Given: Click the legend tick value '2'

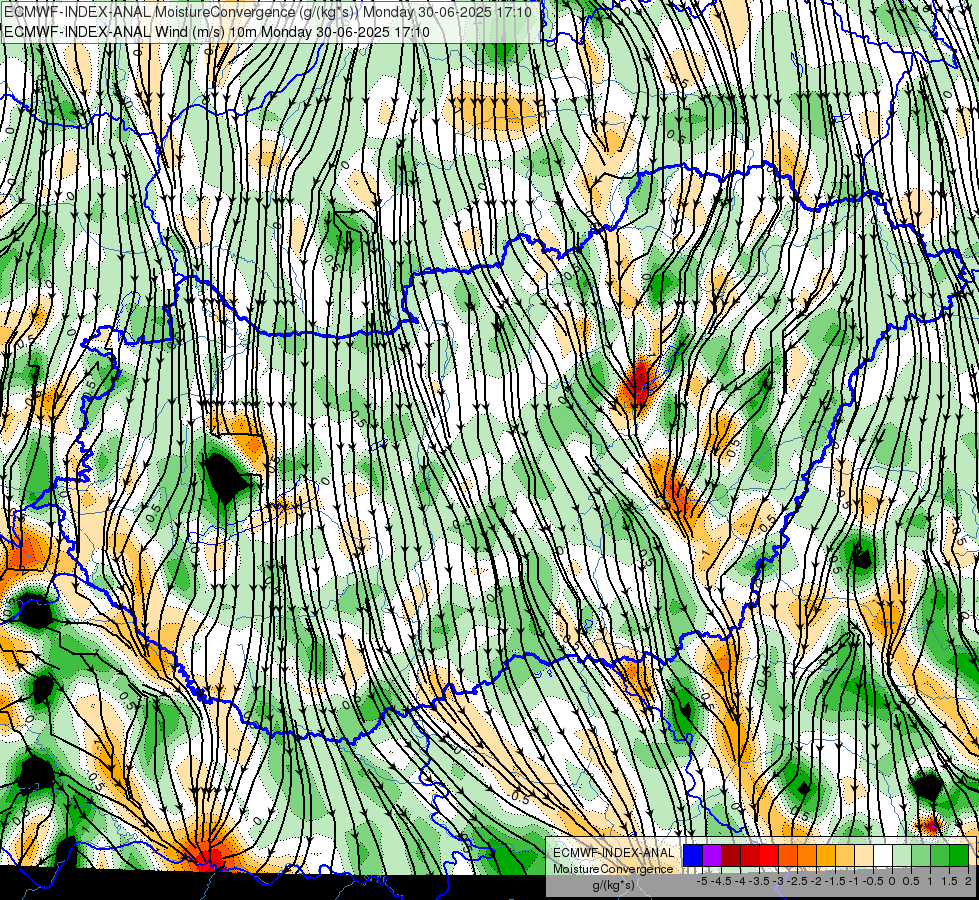Looking at the screenshot, I should [x=968, y=881].
